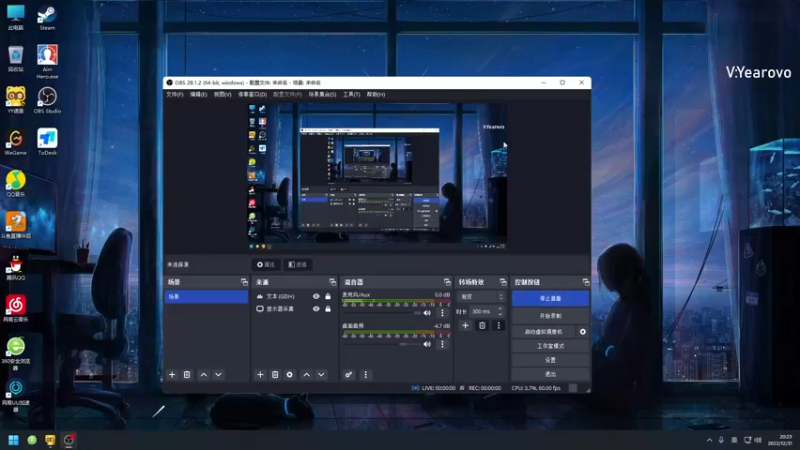The width and height of the screenshot is (800, 450).
Task: Open the 停靠窗口(D) menu
Action: (253, 94)
